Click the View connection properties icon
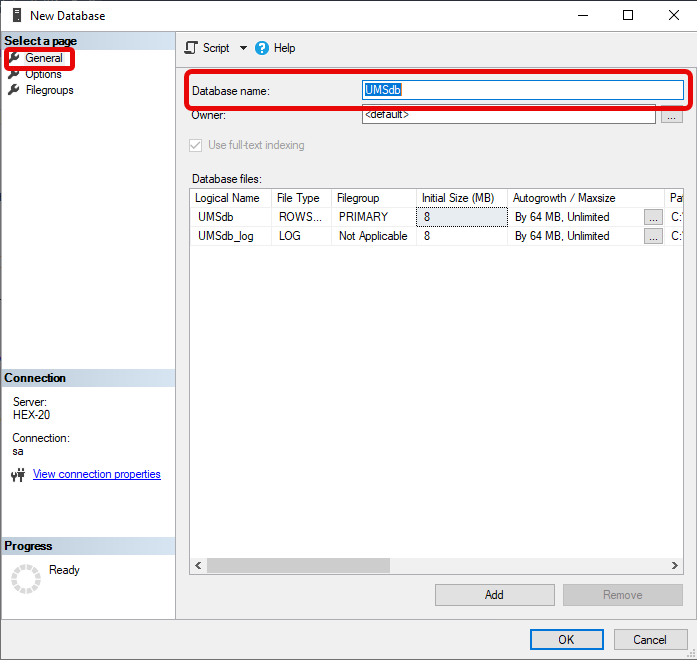This screenshot has width=697, height=660. pyautogui.click(x=17, y=475)
